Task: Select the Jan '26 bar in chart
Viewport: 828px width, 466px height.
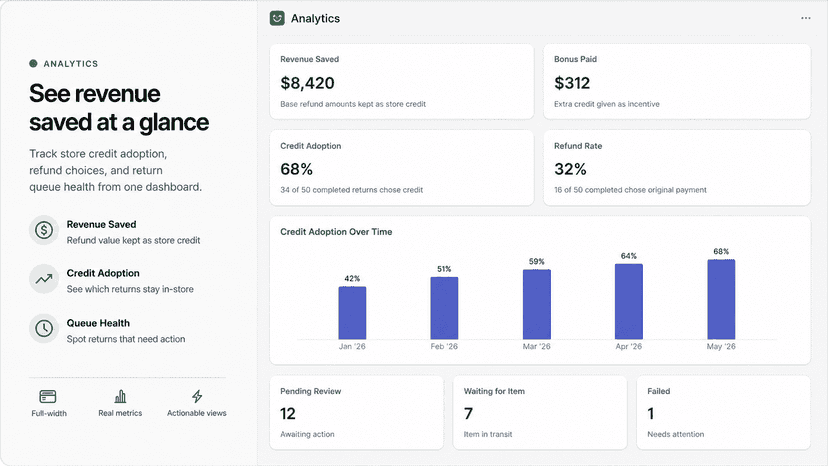Action: [352, 313]
